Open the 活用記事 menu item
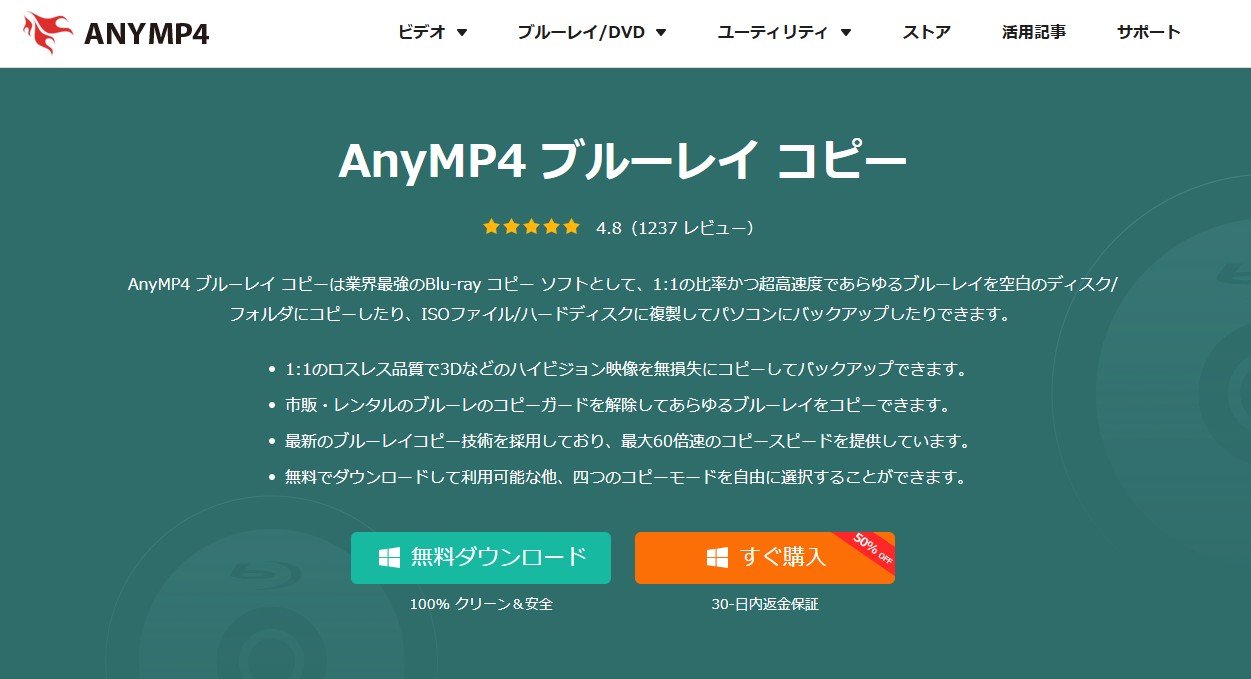This screenshot has width=1251, height=679. [x=1034, y=32]
